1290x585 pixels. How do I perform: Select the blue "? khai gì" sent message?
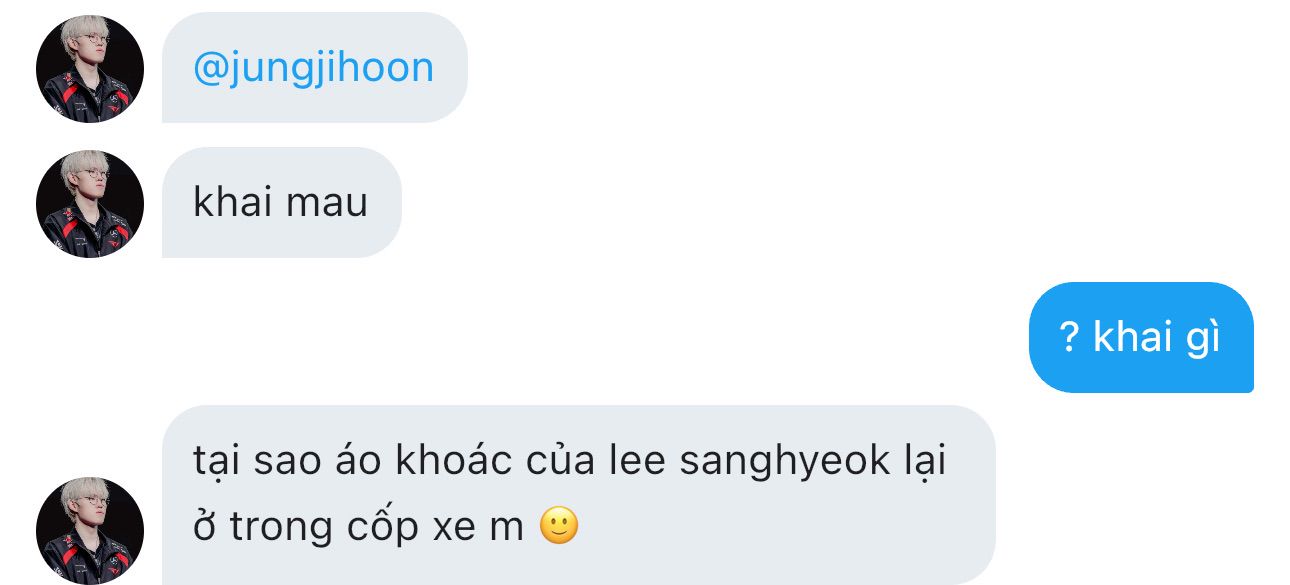[1141, 337]
